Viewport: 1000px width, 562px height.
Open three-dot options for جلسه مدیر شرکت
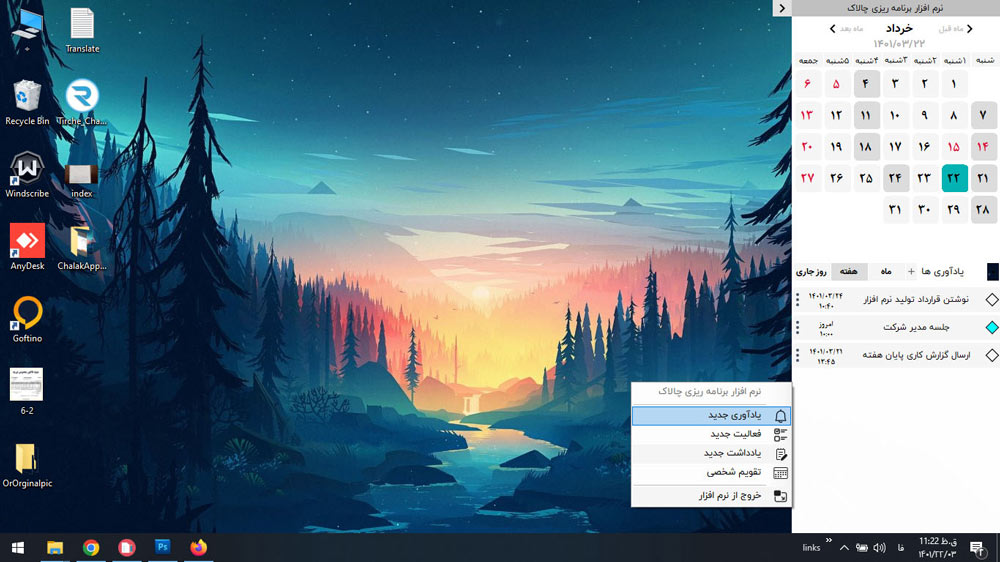tap(797, 327)
